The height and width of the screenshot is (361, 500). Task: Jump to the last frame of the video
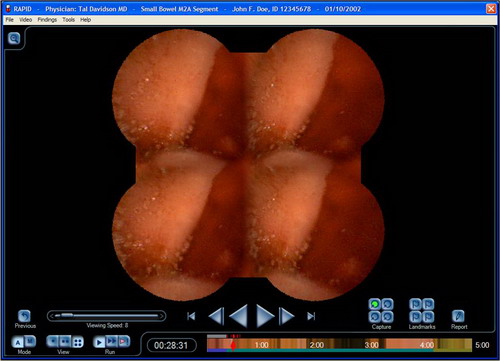(x=311, y=316)
